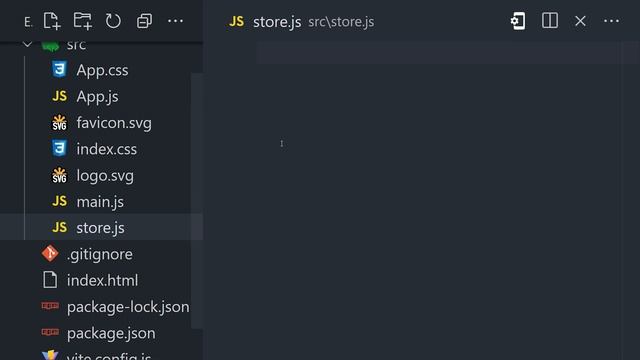Click the src\store.js breadcrumb path
The height and width of the screenshot is (360, 640).
point(341,22)
